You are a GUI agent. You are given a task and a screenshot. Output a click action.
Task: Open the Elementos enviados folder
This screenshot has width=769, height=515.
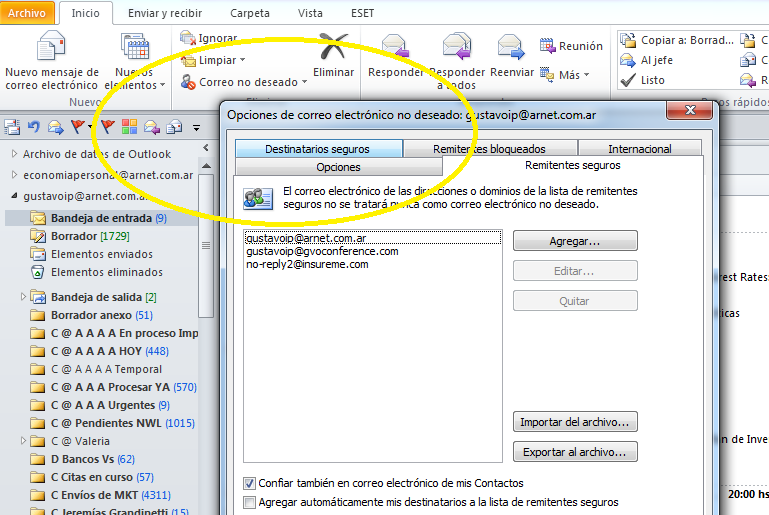point(102,254)
